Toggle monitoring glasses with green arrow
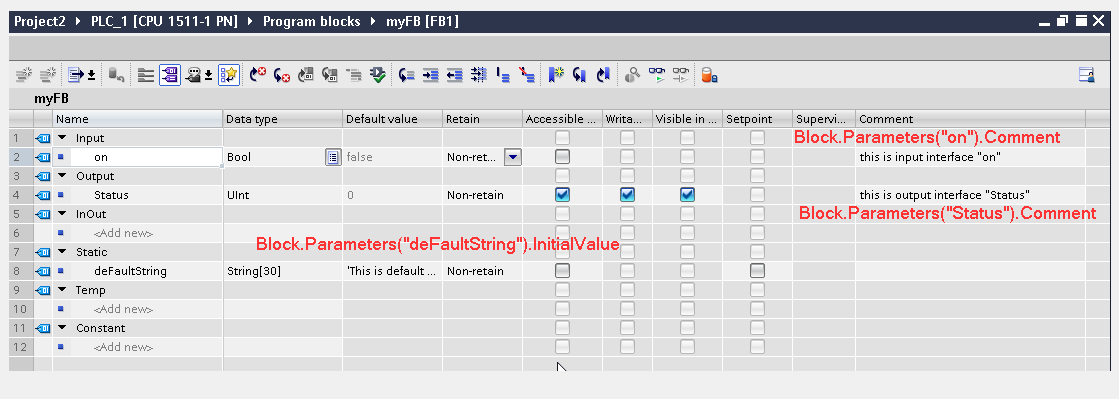The height and width of the screenshot is (399, 1119). (x=657, y=74)
